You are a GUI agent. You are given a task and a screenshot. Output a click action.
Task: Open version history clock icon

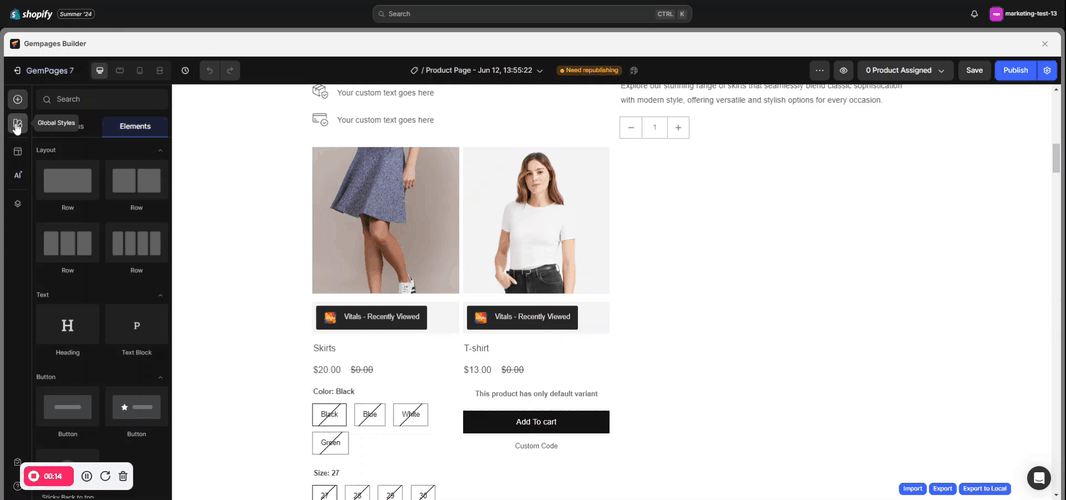(185, 71)
